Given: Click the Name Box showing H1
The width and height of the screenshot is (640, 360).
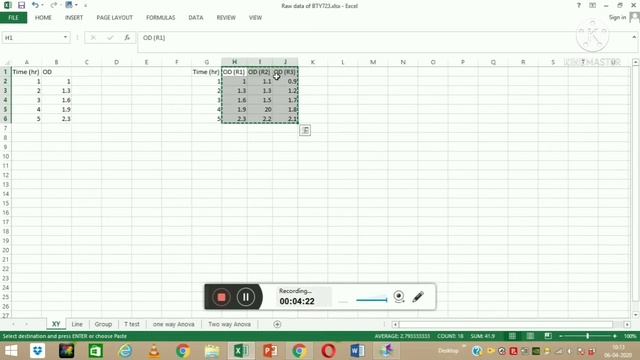Looking at the screenshot, I should [x=32, y=38].
